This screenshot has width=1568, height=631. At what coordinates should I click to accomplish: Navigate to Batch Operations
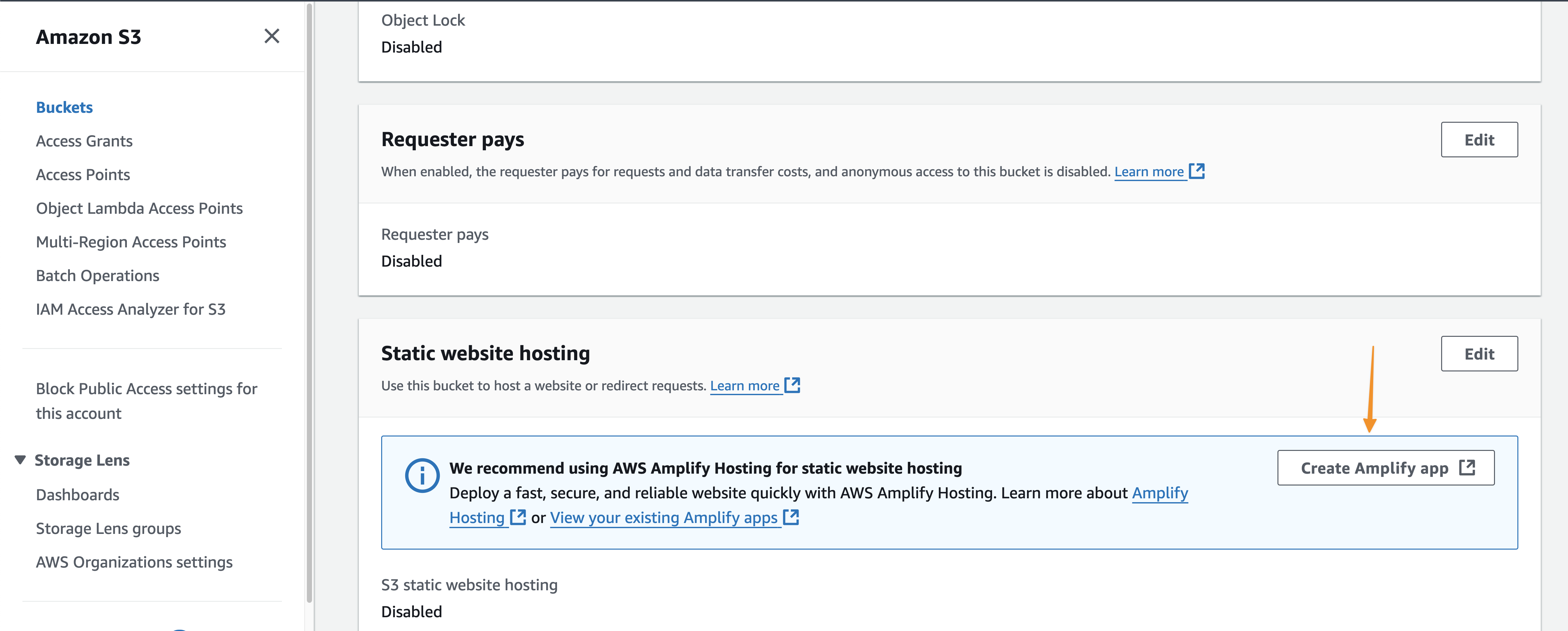click(97, 276)
